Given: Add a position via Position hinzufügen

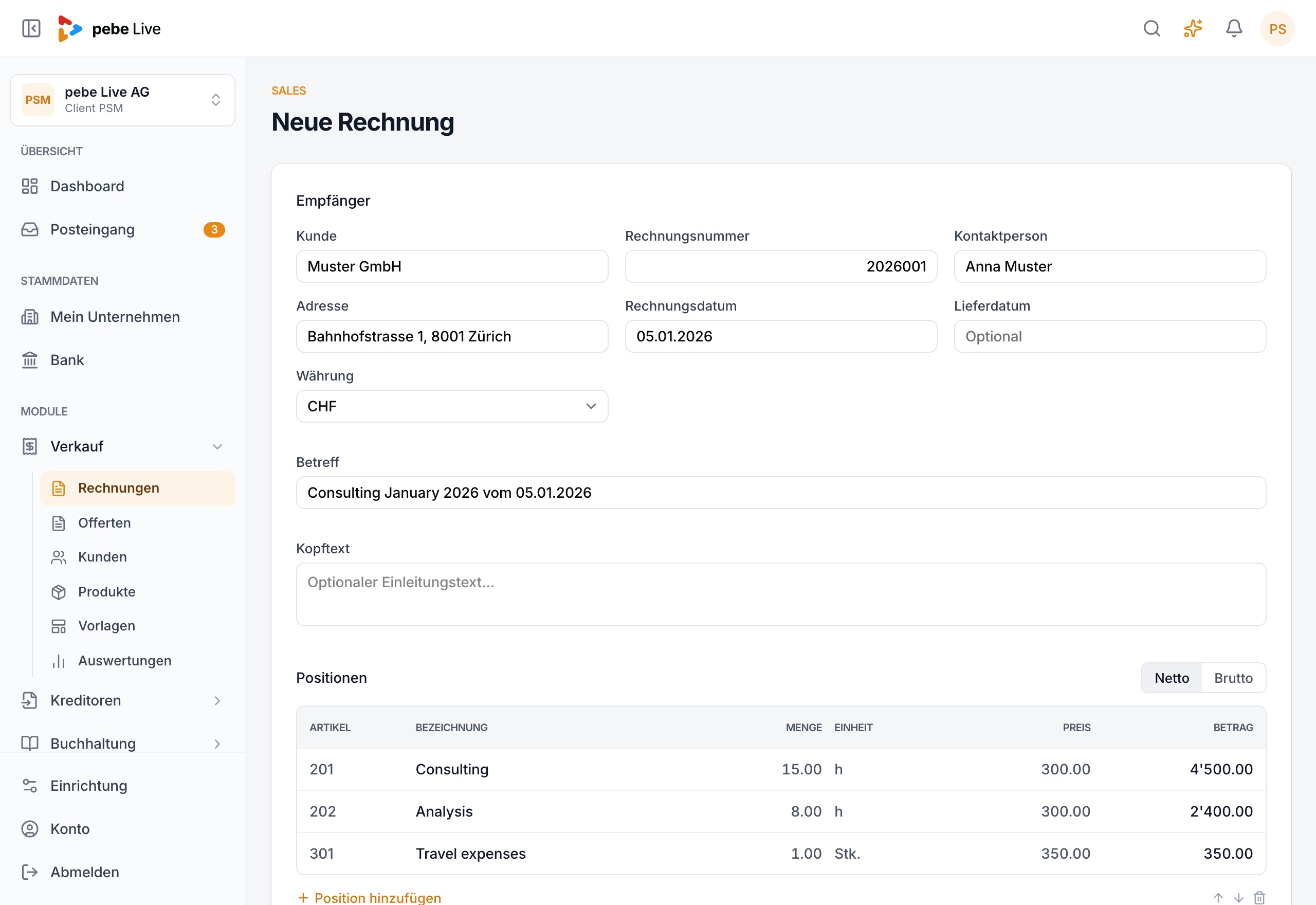Looking at the screenshot, I should click(369, 898).
